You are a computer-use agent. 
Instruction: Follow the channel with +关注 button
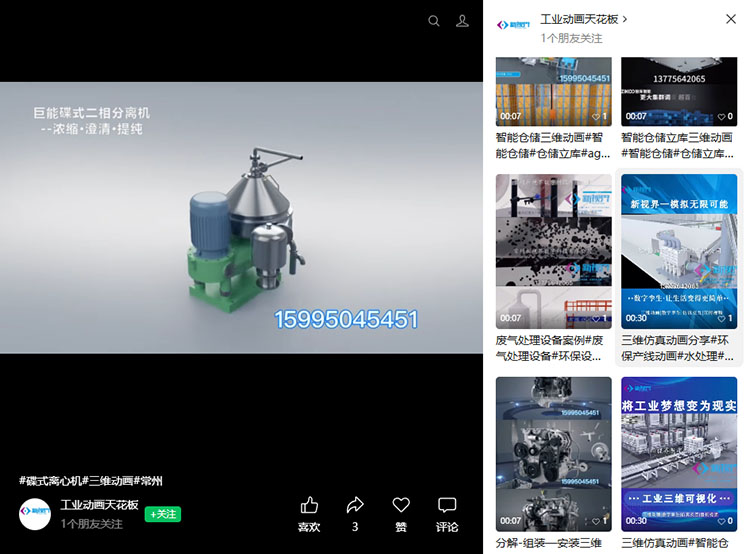pyautogui.click(x=163, y=514)
